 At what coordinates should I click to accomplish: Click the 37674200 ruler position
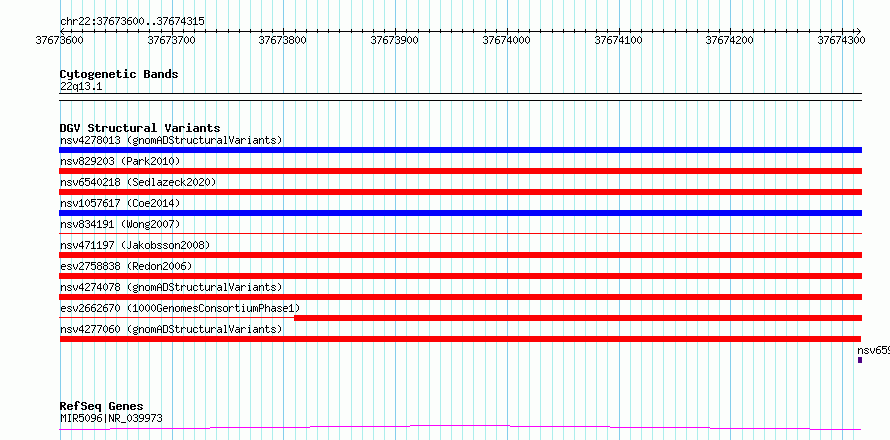point(729,40)
